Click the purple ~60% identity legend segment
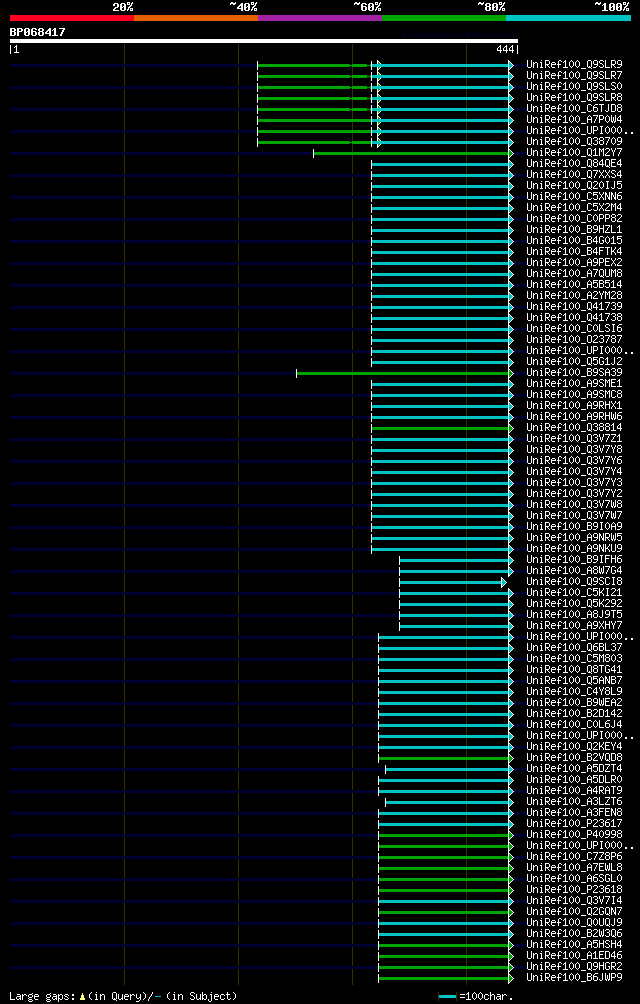The image size is (640, 1004). coord(320,18)
